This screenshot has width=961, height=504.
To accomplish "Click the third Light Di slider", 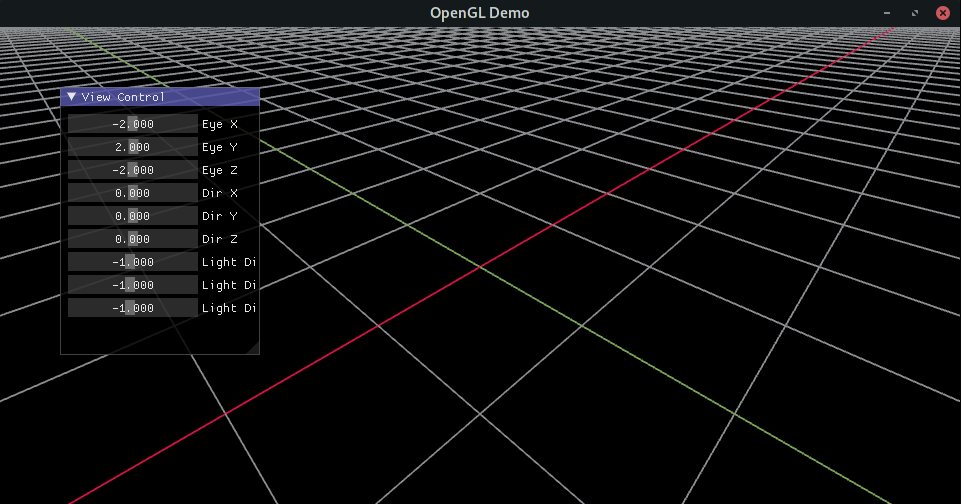I will coord(133,308).
